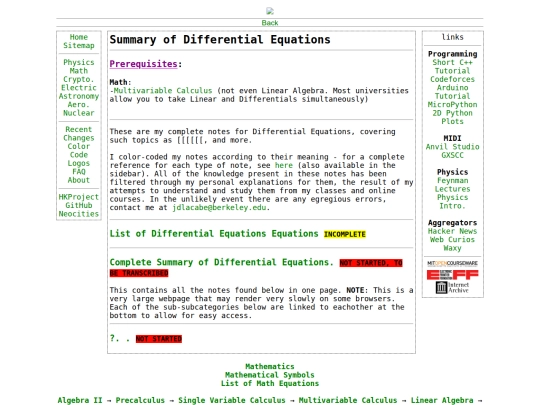Screen dimensions: 540x405
Task: Open Multivariable Calculus prerequisite link
Action: click(163, 91)
